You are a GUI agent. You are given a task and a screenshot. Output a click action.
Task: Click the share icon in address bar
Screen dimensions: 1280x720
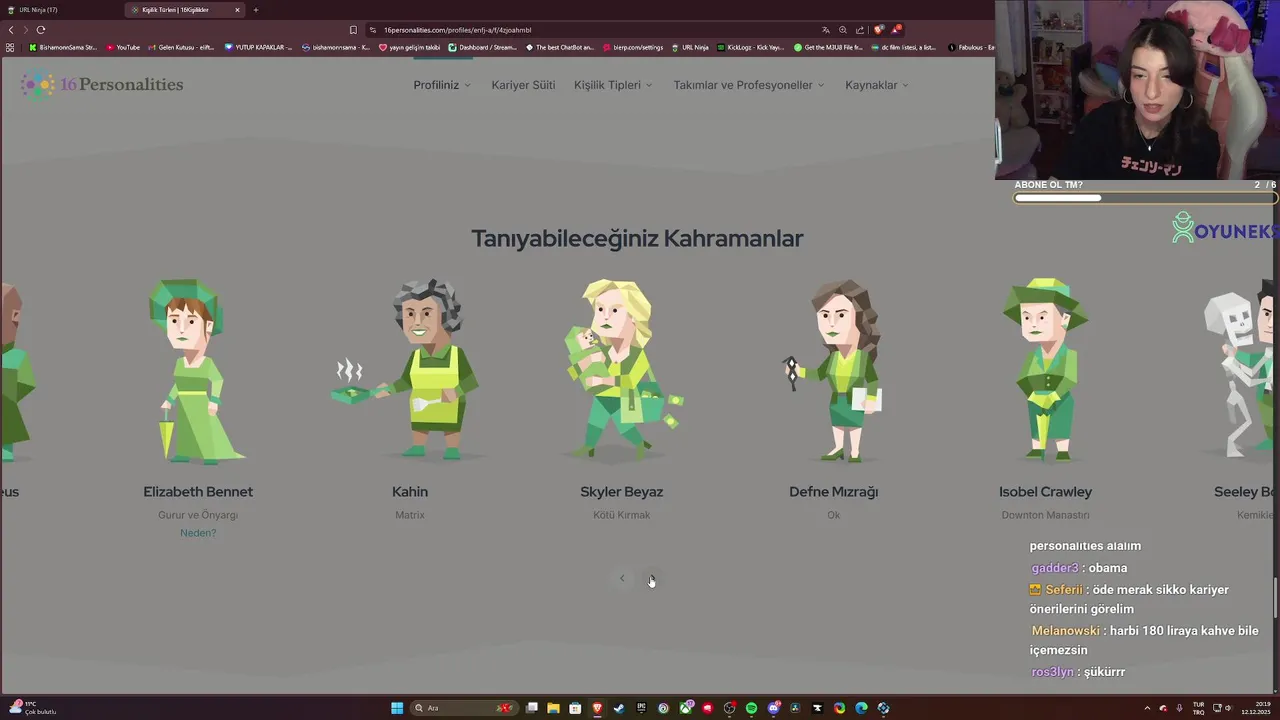[x=860, y=30]
